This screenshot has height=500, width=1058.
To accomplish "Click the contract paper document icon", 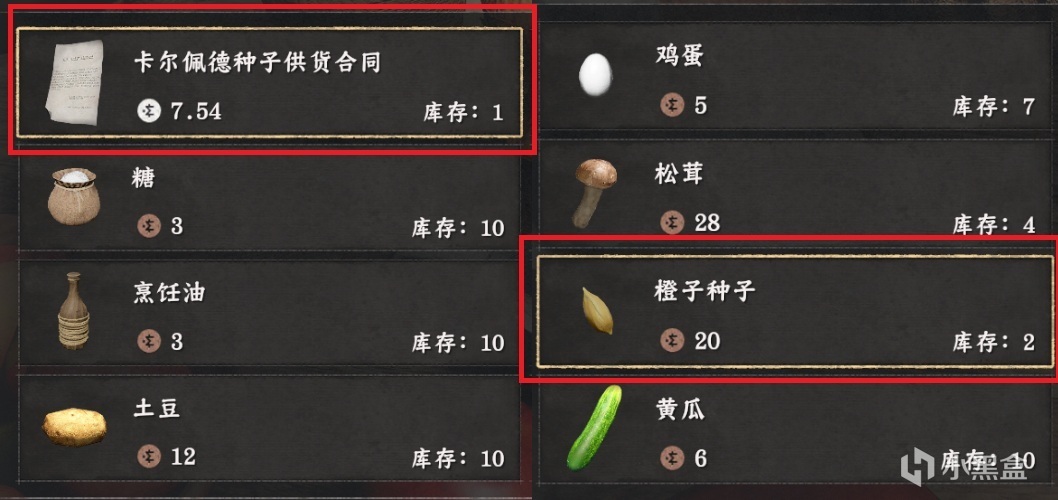I will click(x=74, y=82).
